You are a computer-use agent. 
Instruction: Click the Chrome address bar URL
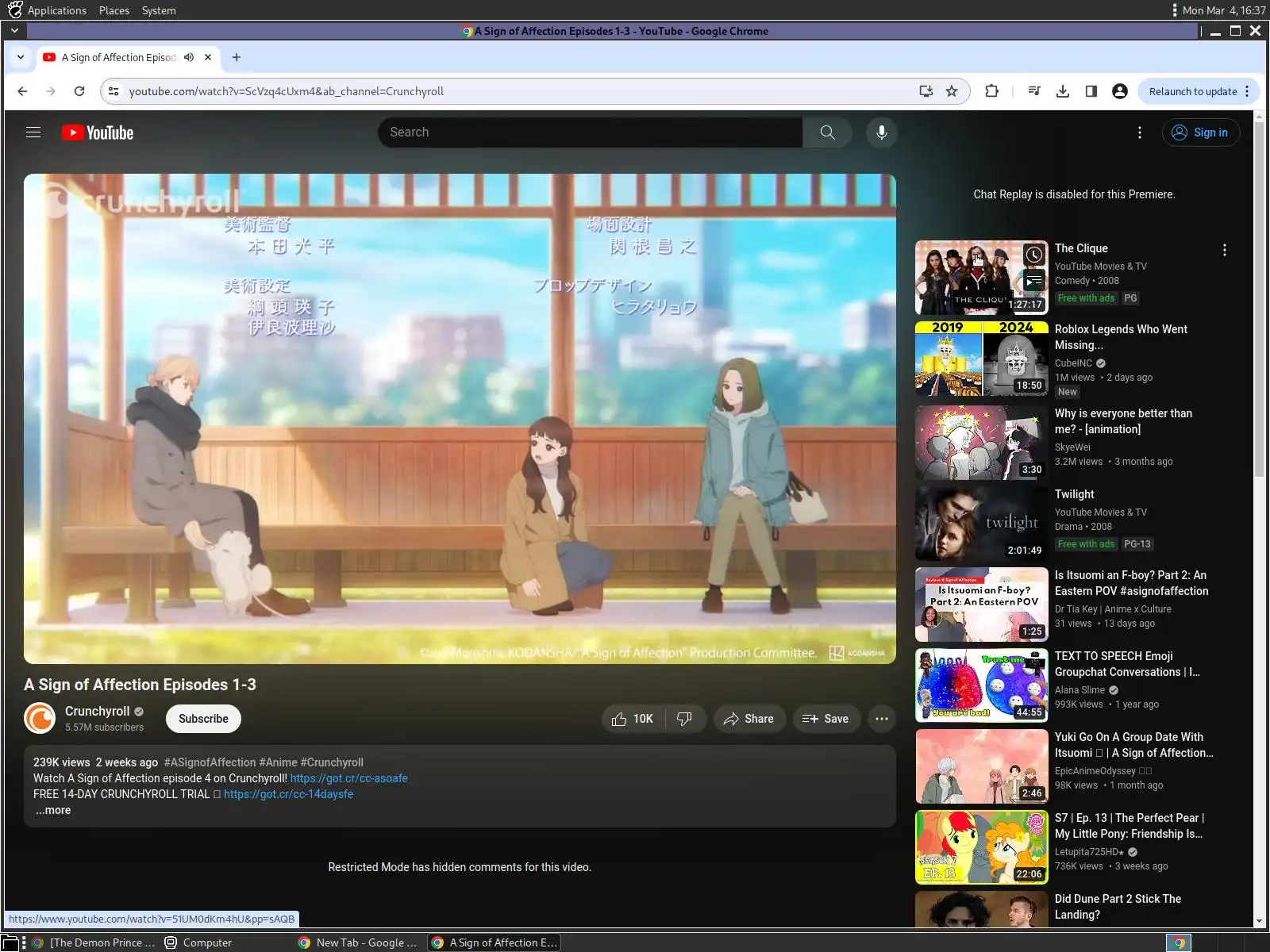[286, 91]
